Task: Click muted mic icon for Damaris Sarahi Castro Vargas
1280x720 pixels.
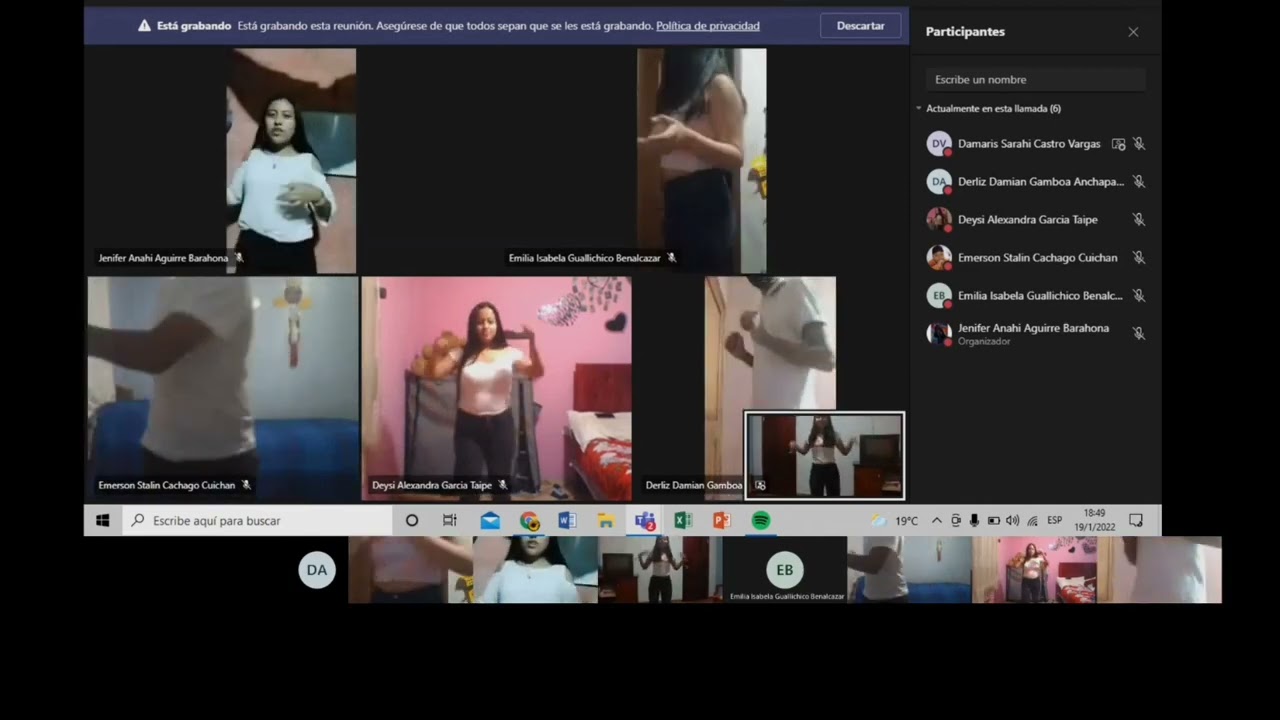Action: [x=1138, y=144]
